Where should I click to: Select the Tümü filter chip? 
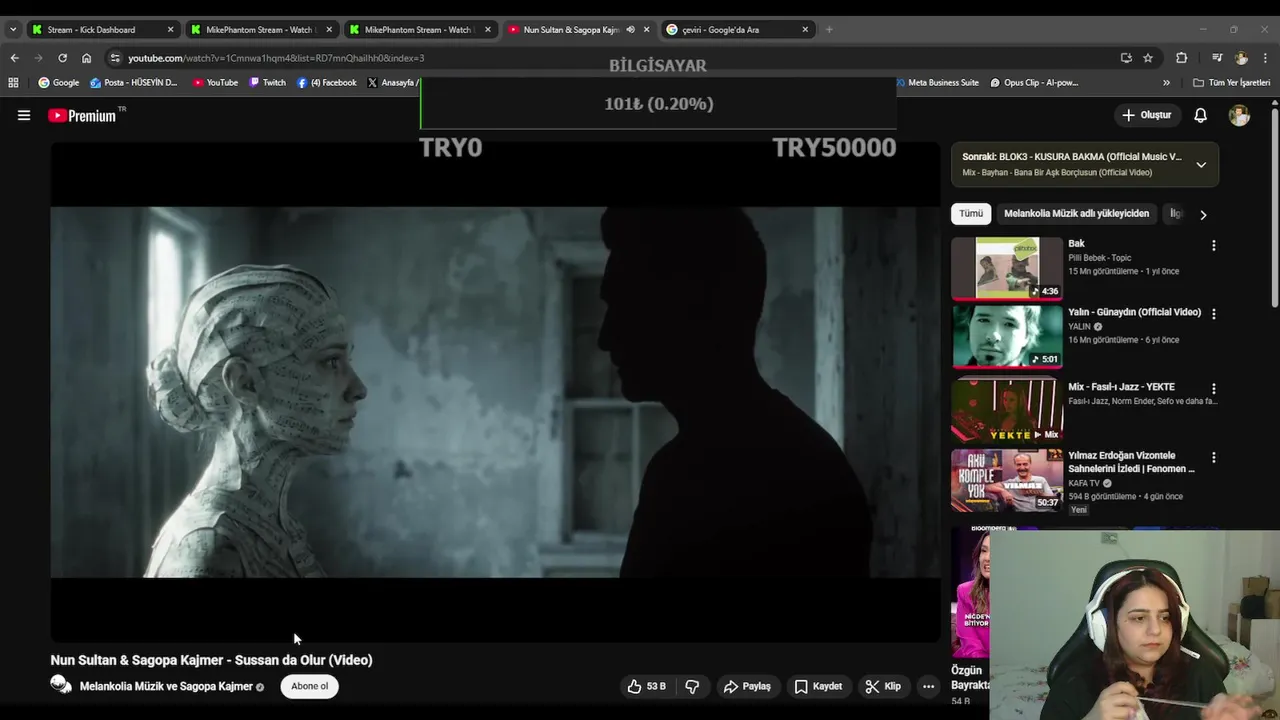[971, 213]
